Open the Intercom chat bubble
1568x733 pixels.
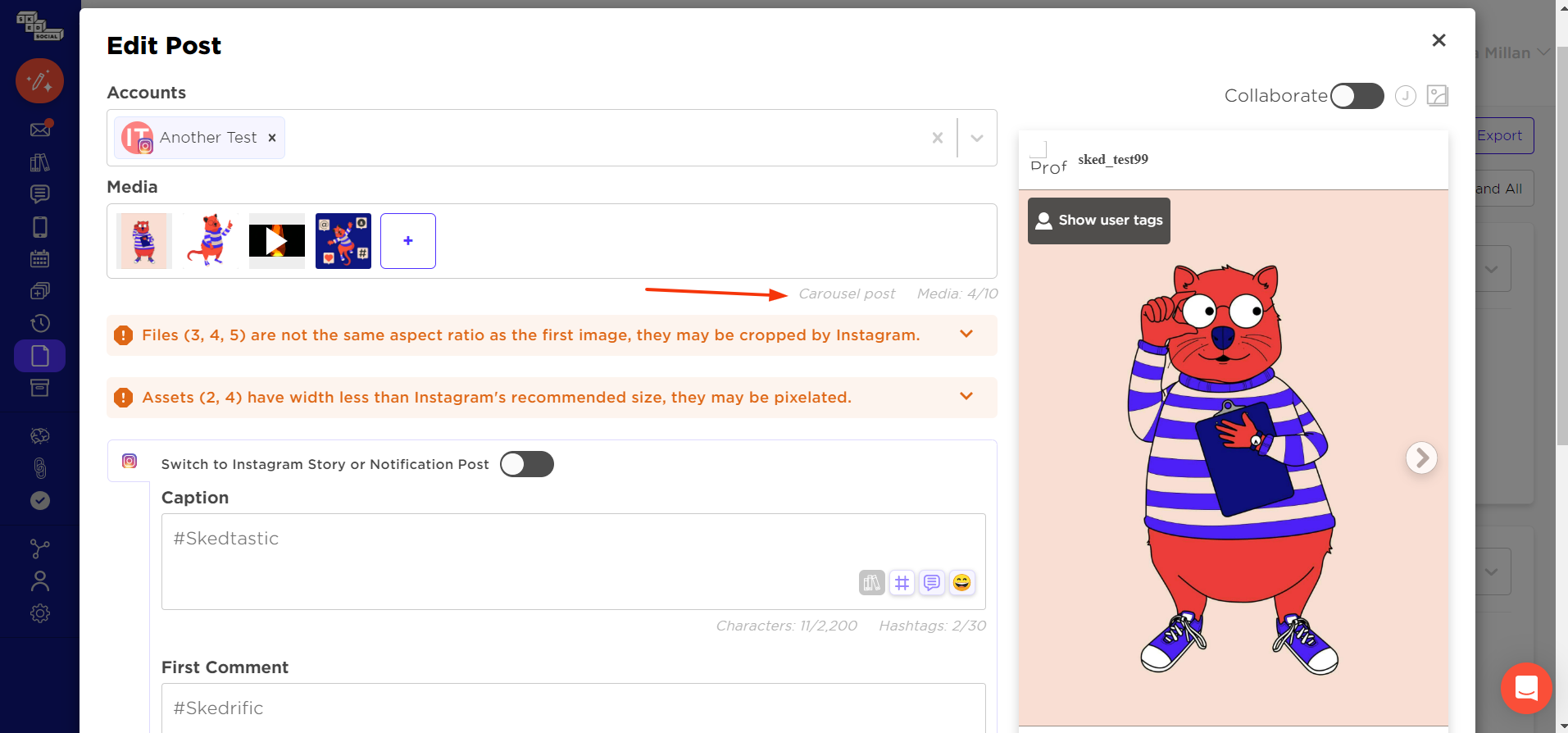tap(1526, 688)
